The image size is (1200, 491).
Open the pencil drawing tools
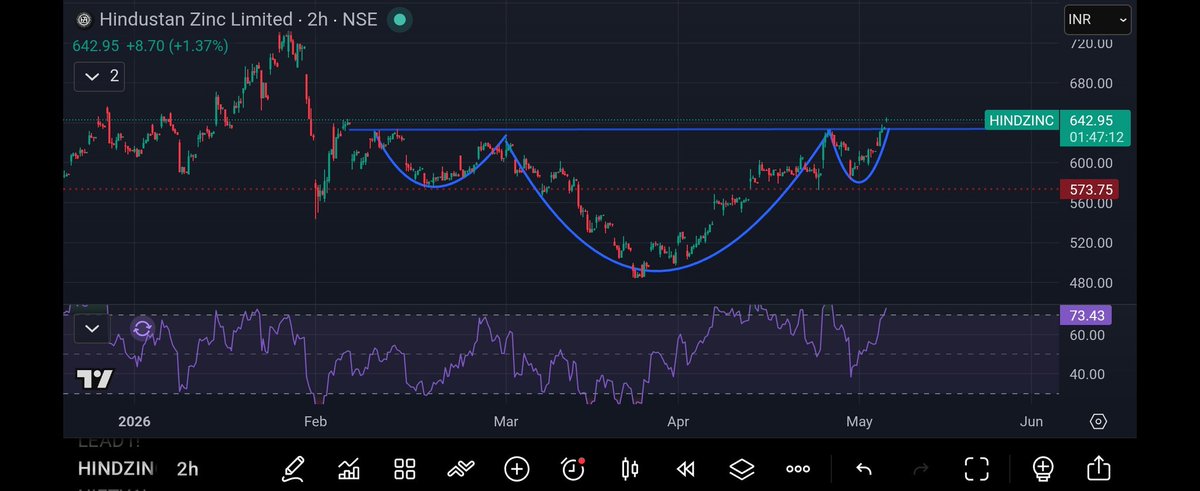click(293, 467)
